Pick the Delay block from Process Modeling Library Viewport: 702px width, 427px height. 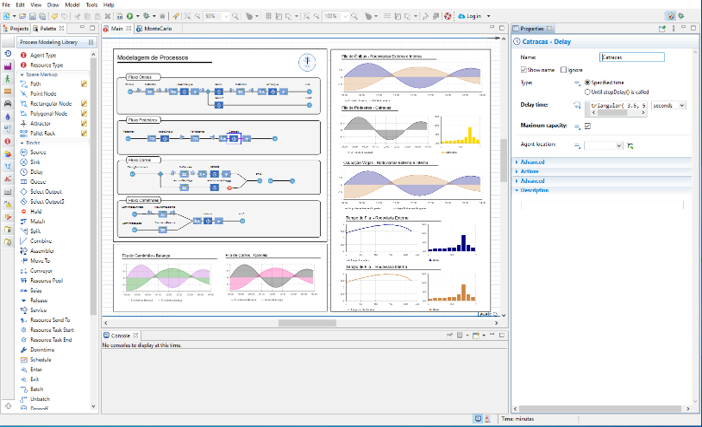(x=37, y=171)
